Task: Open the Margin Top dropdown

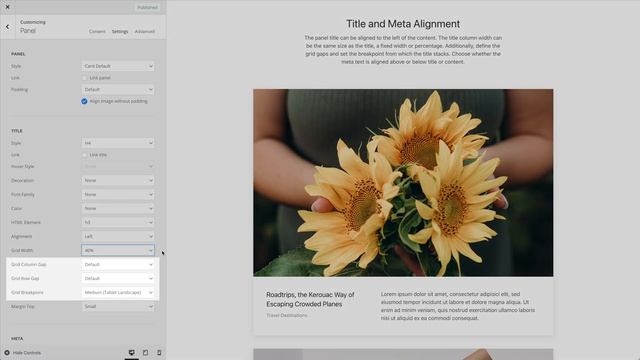Action: tap(118, 307)
